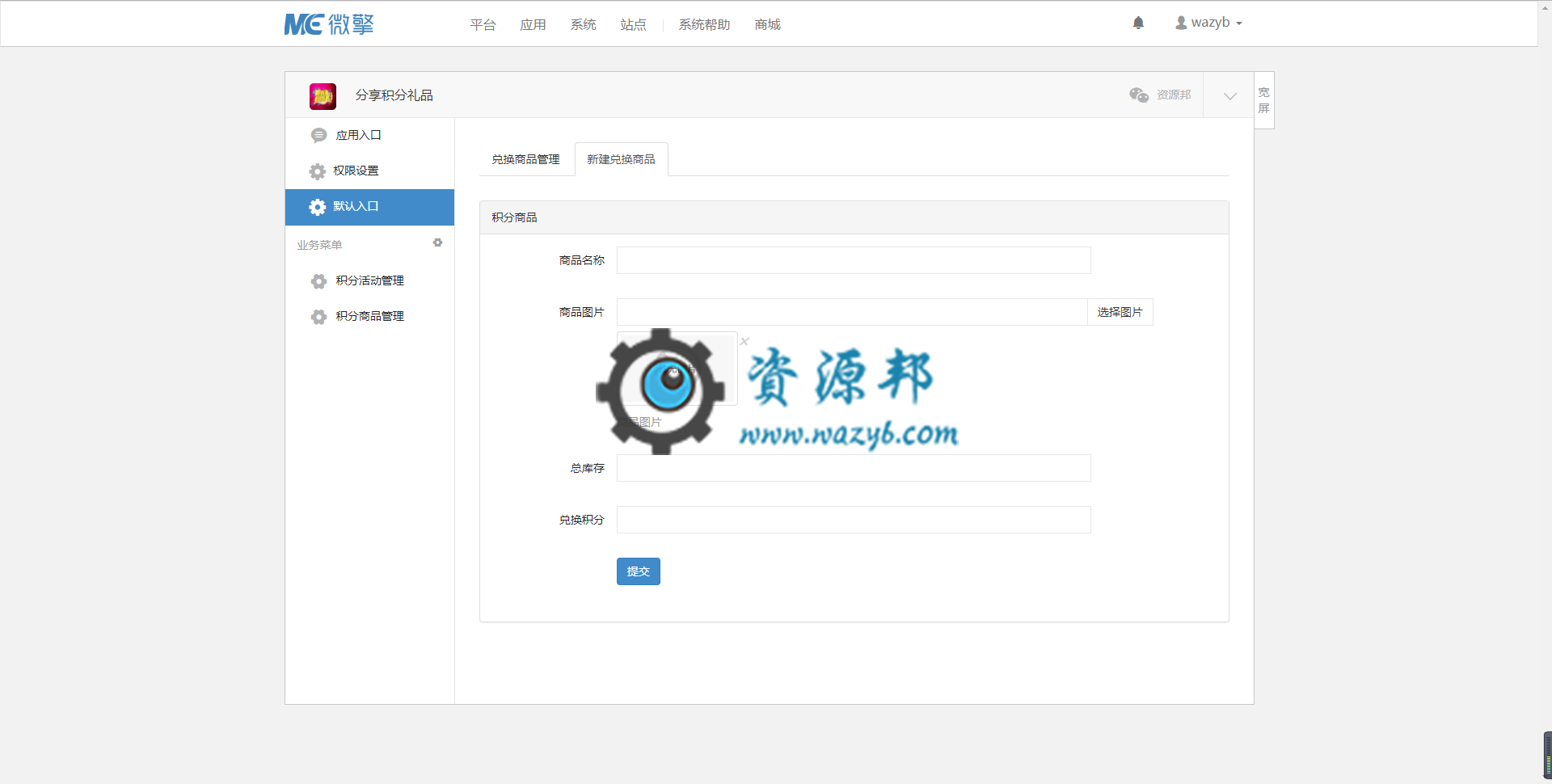The height and width of the screenshot is (784, 1552).
Task: Open the 商城 menu
Action: tap(767, 25)
